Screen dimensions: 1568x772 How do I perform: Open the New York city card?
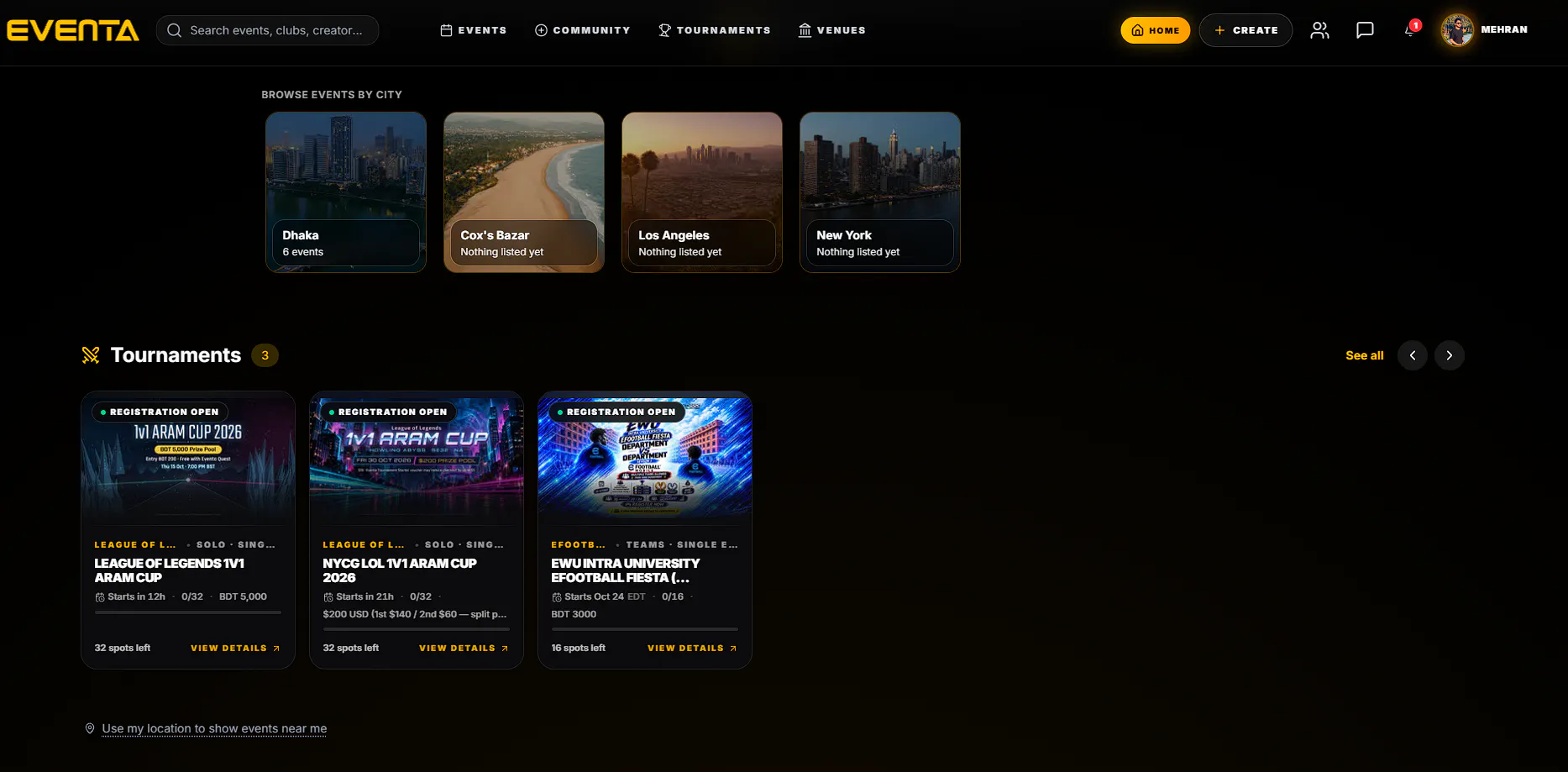880,192
